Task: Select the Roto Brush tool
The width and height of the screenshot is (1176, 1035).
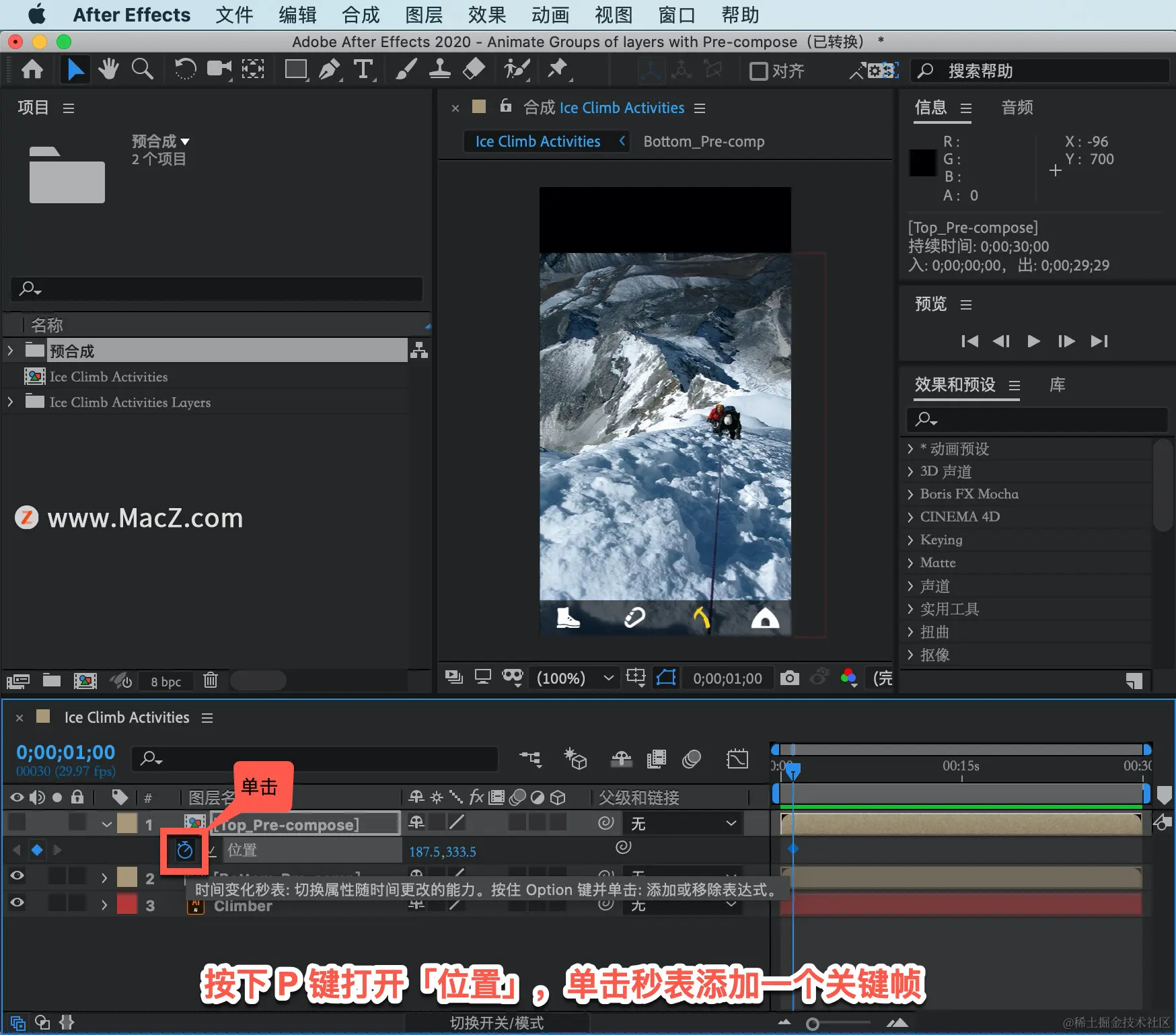Action: coord(517,69)
